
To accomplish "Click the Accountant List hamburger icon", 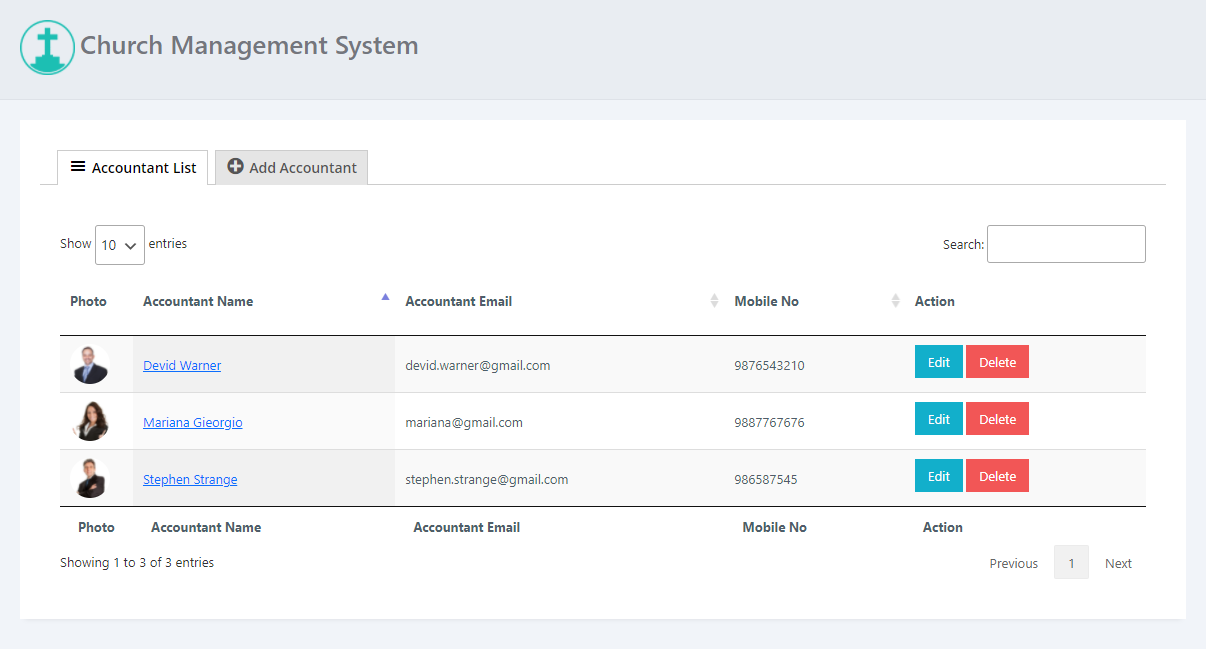I will 78,167.
